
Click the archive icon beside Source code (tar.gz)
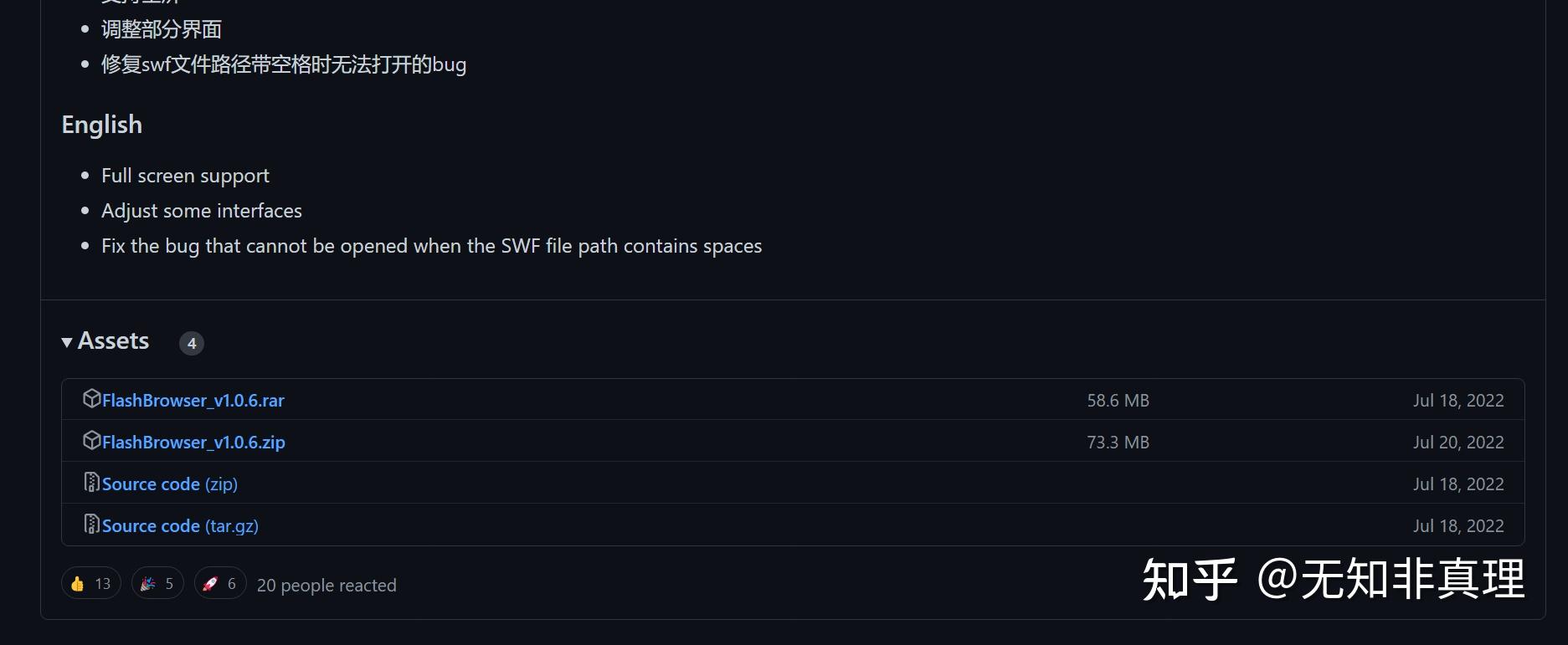click(91, 525)
